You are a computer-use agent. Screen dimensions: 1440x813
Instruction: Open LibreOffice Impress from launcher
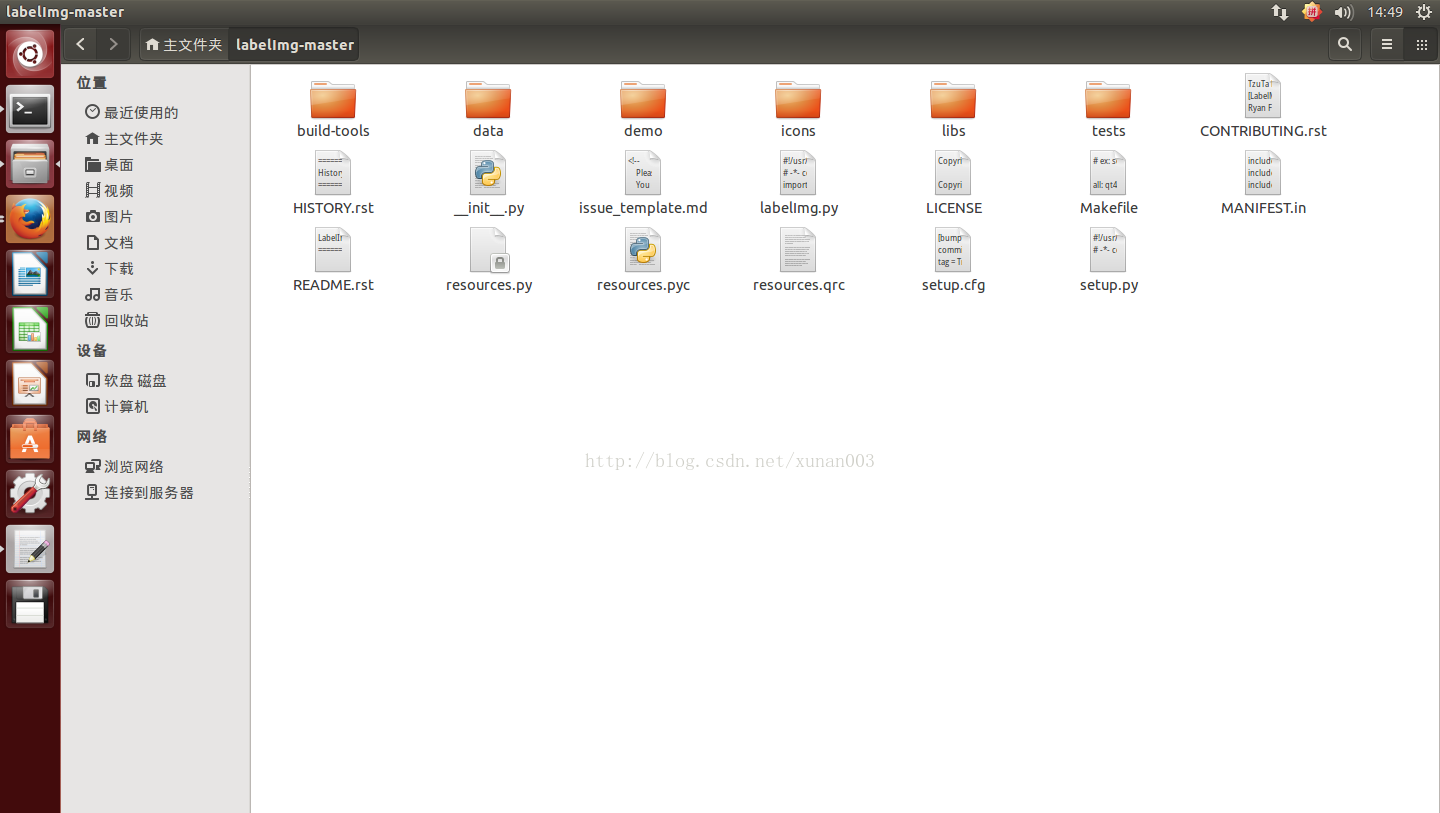[x=30, y=384]
